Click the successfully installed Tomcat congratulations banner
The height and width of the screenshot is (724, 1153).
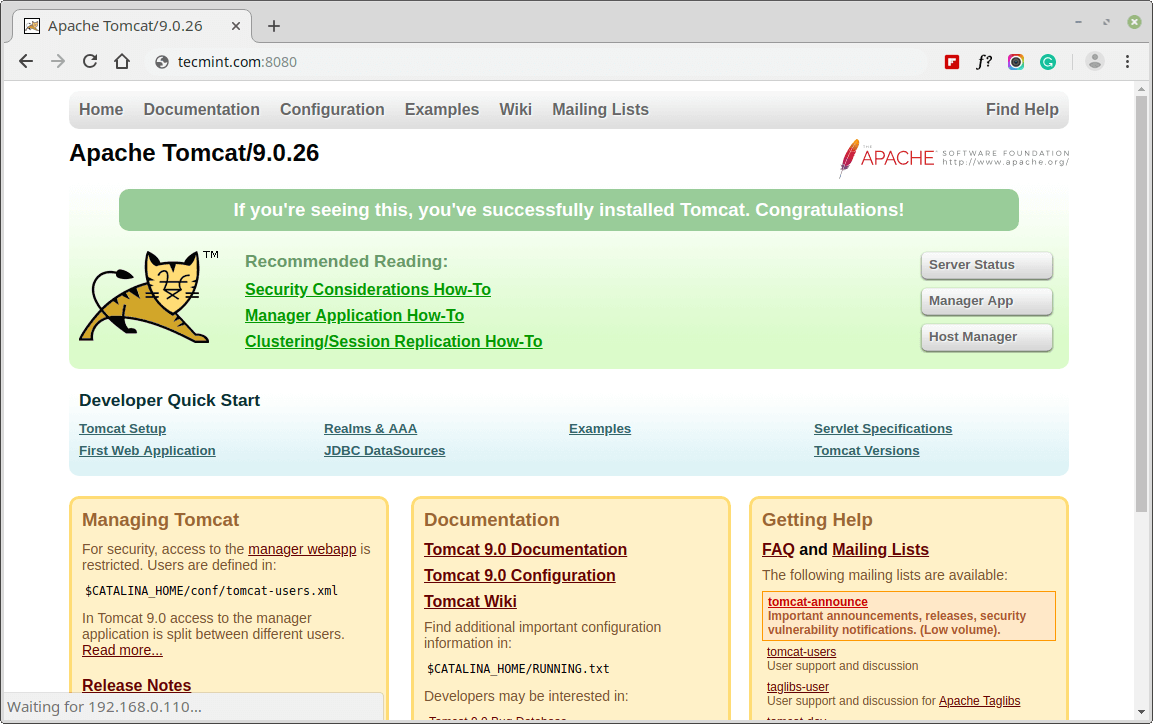[x=568, y=210]
